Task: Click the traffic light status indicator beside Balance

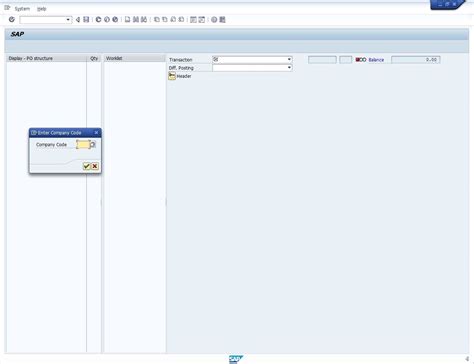Action: click(361, 60)
